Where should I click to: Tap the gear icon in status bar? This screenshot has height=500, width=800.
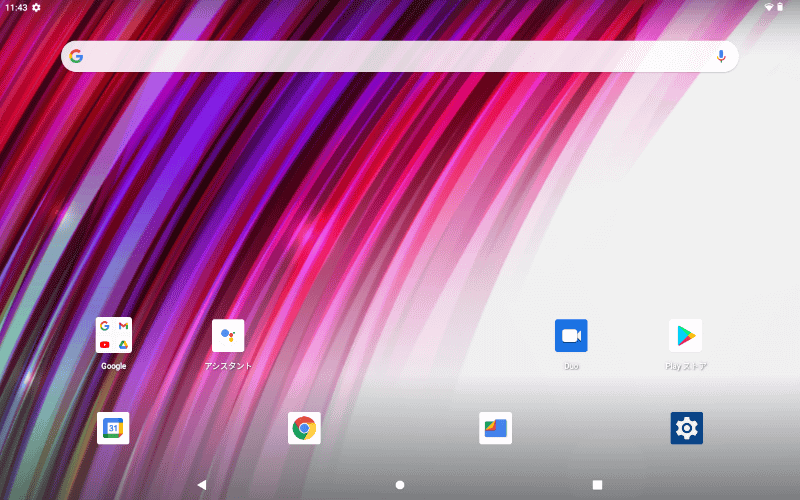(36, 7)
